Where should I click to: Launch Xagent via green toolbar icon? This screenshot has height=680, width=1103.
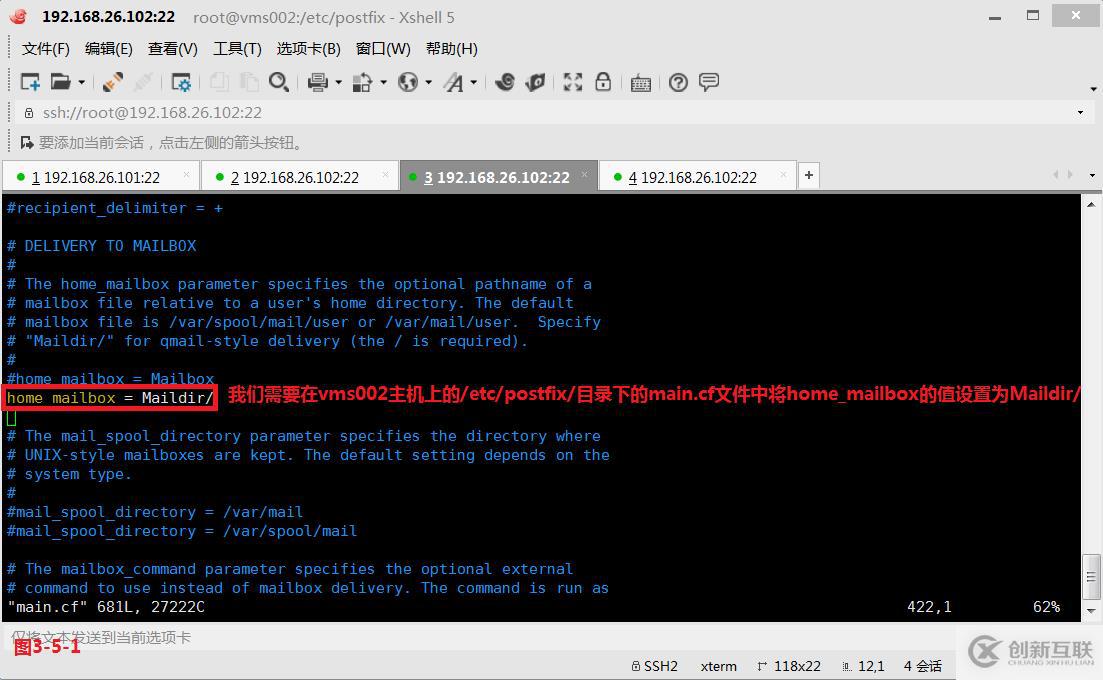coord(535,82)
